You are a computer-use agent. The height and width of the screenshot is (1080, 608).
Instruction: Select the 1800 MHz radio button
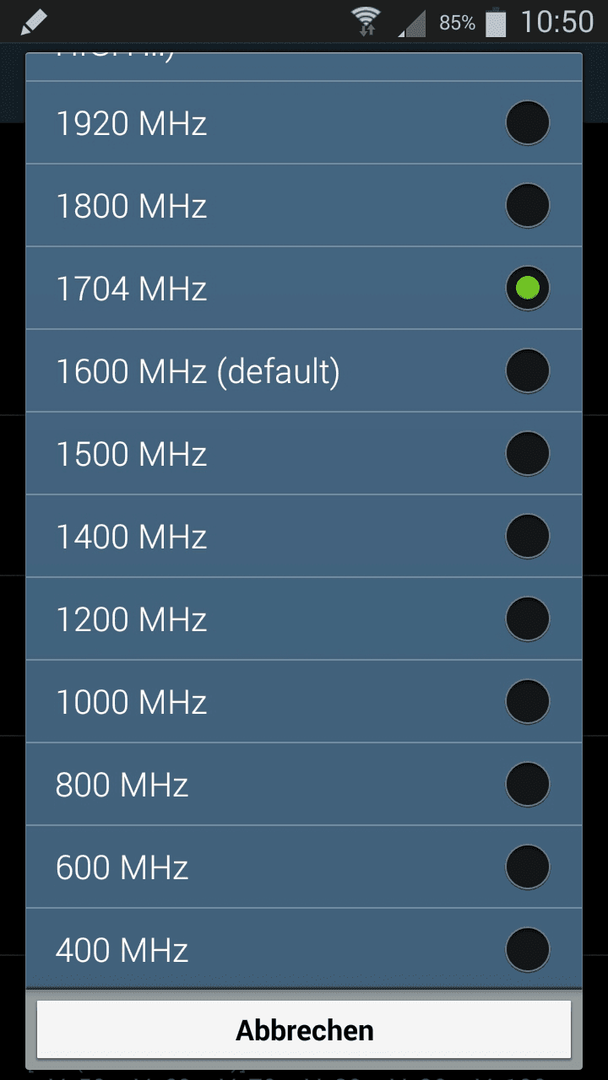click(x=527, y=205)
